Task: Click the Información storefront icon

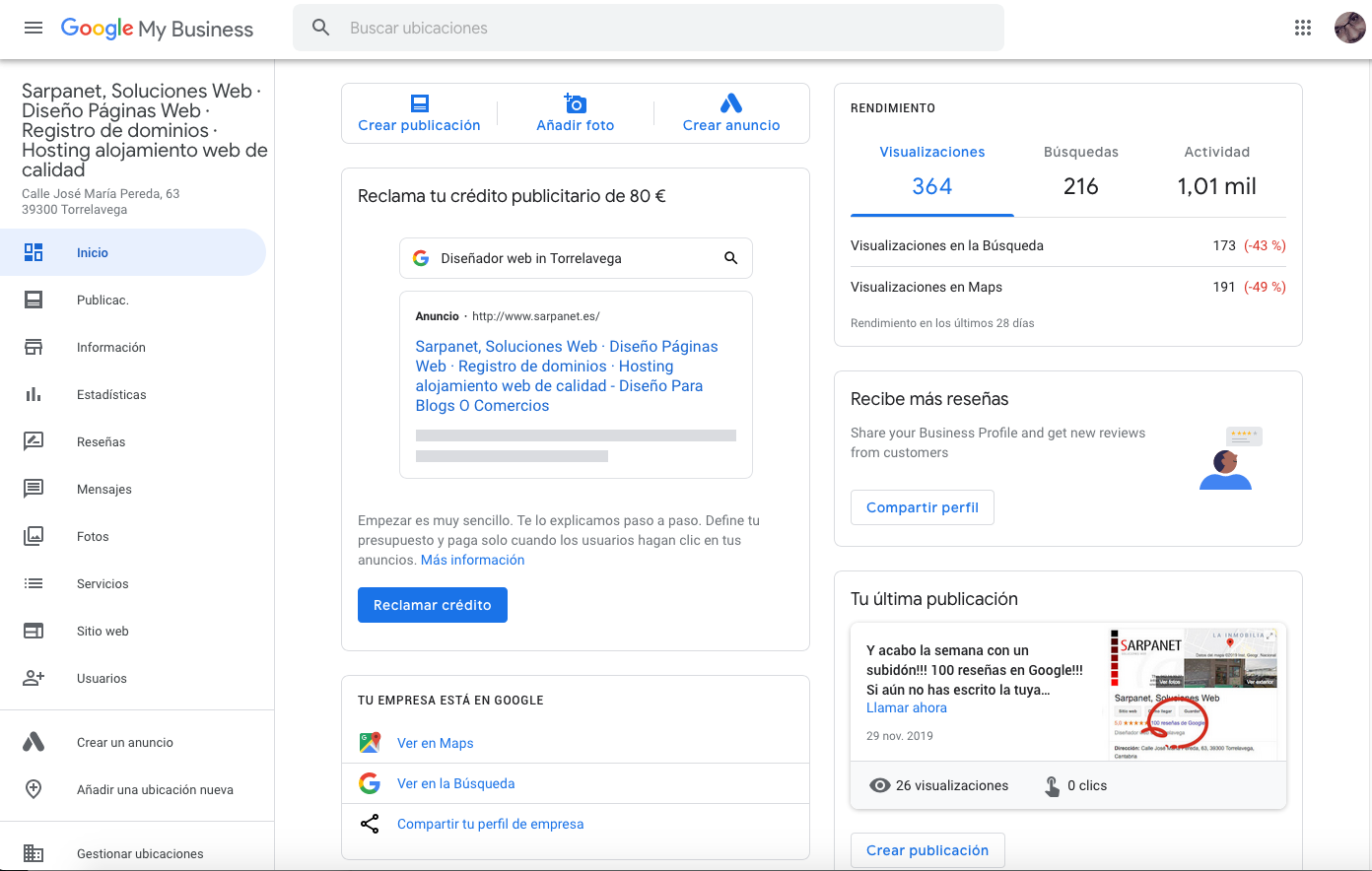Action: tap(34, 347)
